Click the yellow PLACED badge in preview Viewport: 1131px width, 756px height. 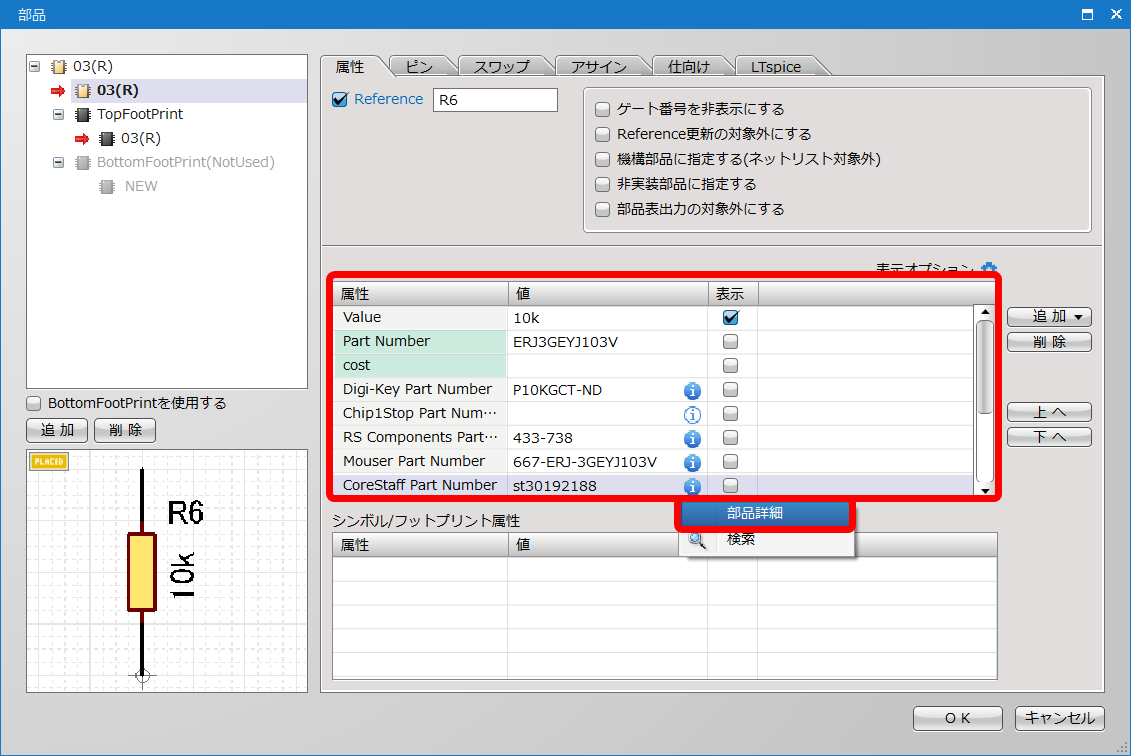[49, 462]
